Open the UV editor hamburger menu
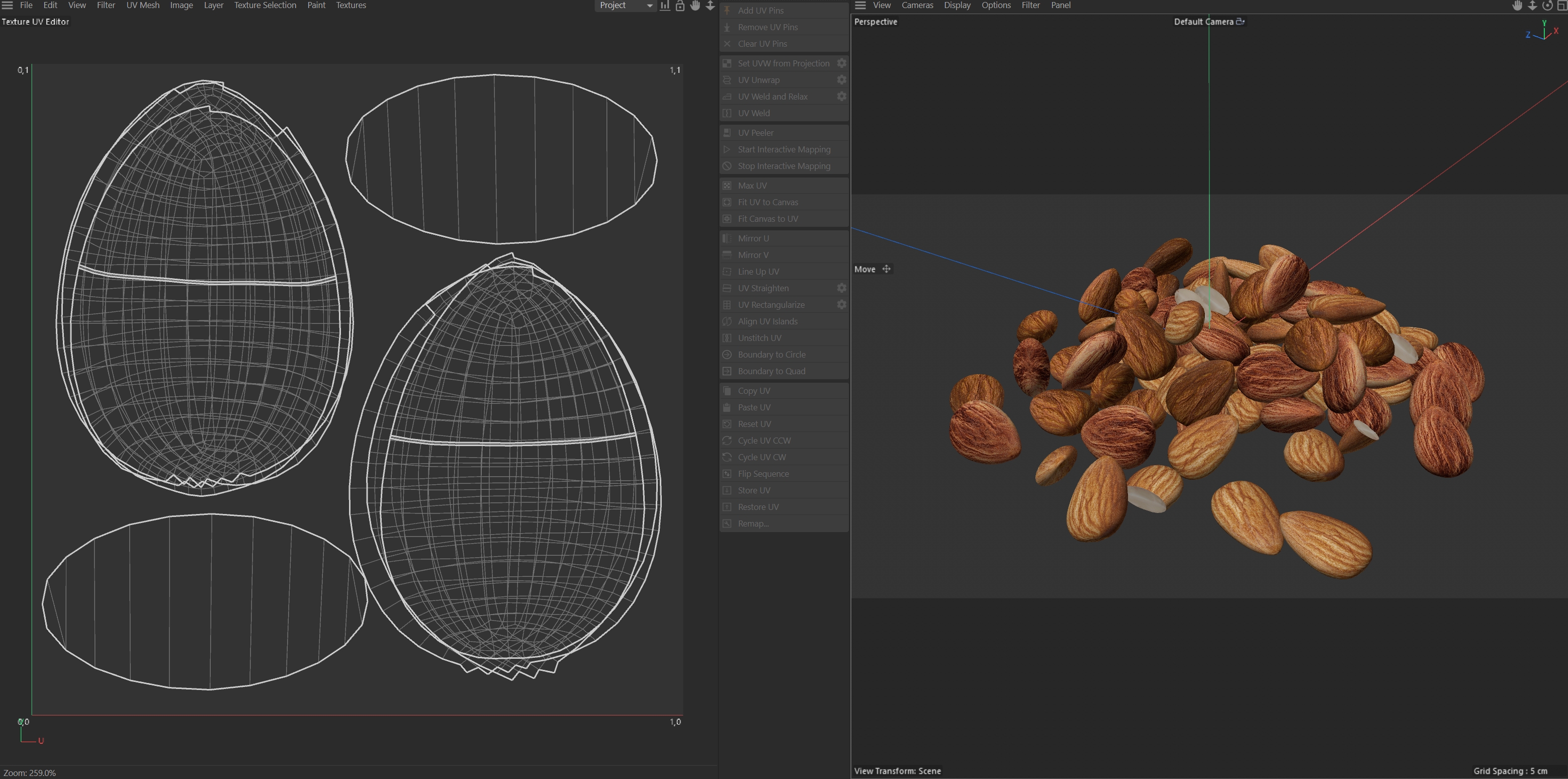This screenshot has width=1568, height=779. (x=8, y=6)
